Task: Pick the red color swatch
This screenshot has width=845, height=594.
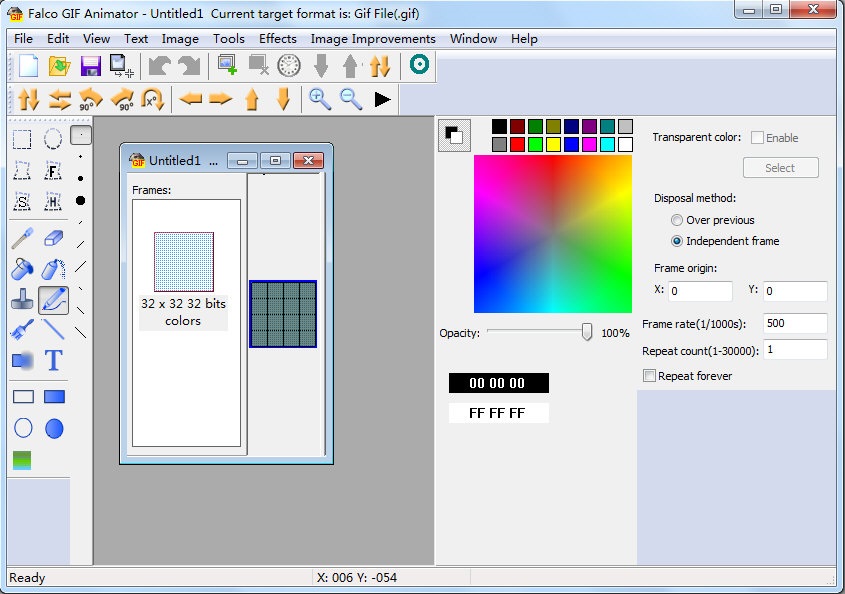Action: point(517,144)
